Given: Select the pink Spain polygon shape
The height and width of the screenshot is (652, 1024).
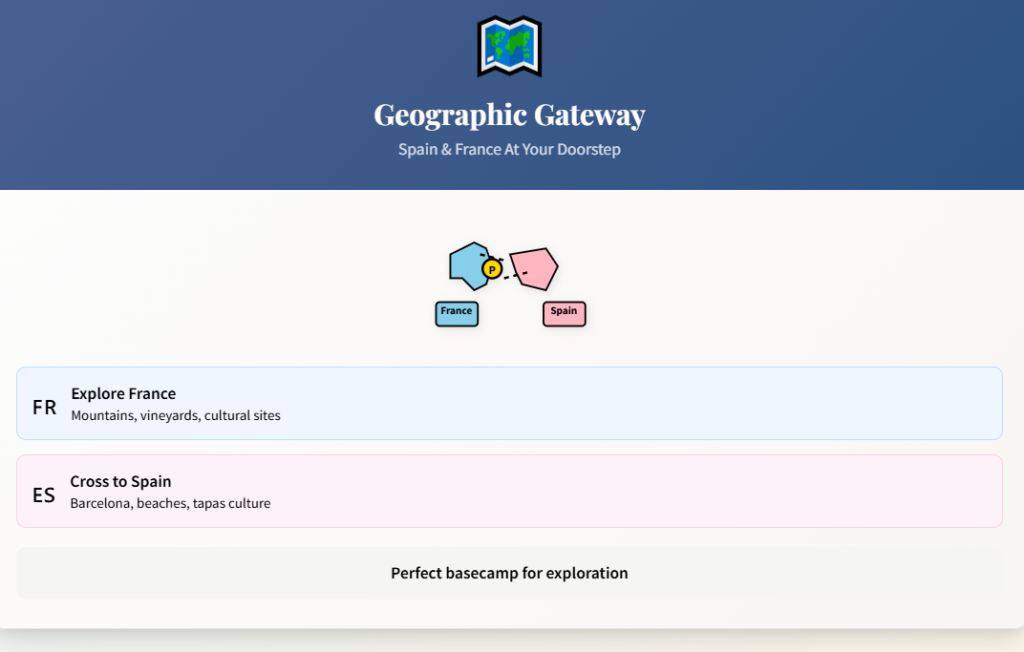Looking at the screenshot, I should tap(535, 266).
